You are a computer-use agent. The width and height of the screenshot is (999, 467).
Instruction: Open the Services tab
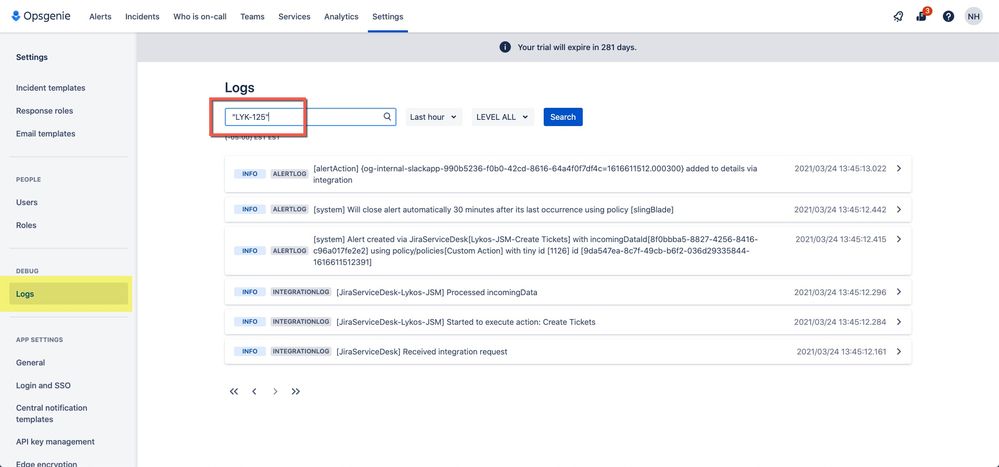click(294, 17)
